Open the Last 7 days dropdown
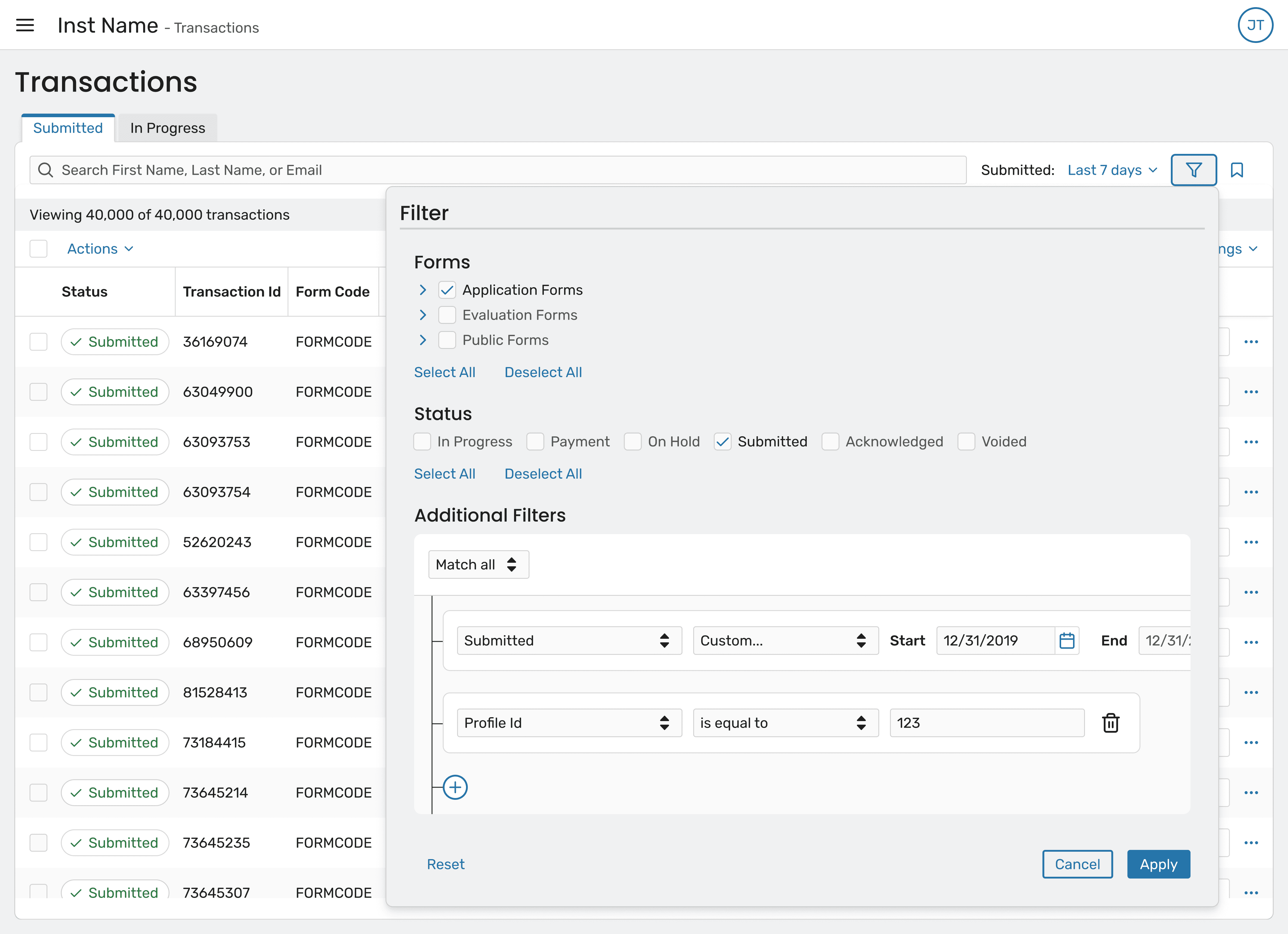The height and width of the screenshot is (934, 1288). (x=1112, y=170)
